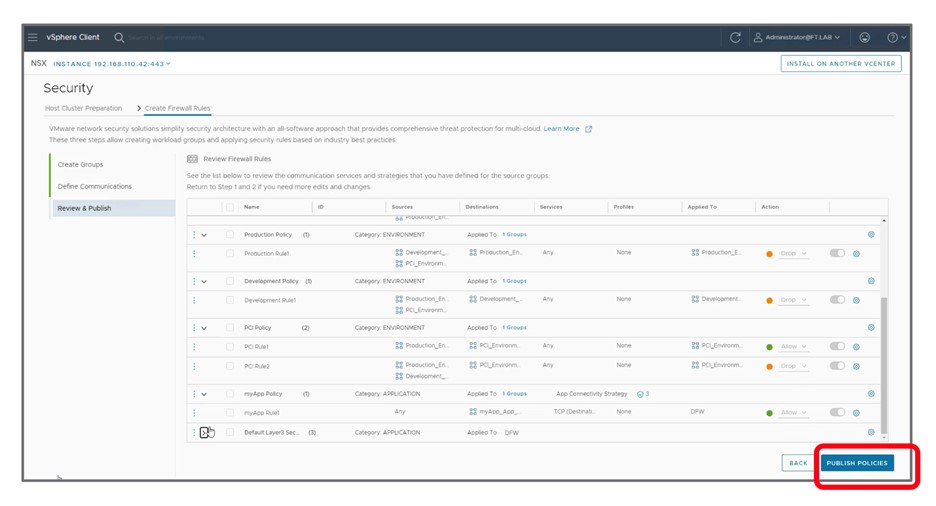Toggle the PCI Rule1 enable switch
The width and height of the screenshot is (936, 506).
(837, 346)
